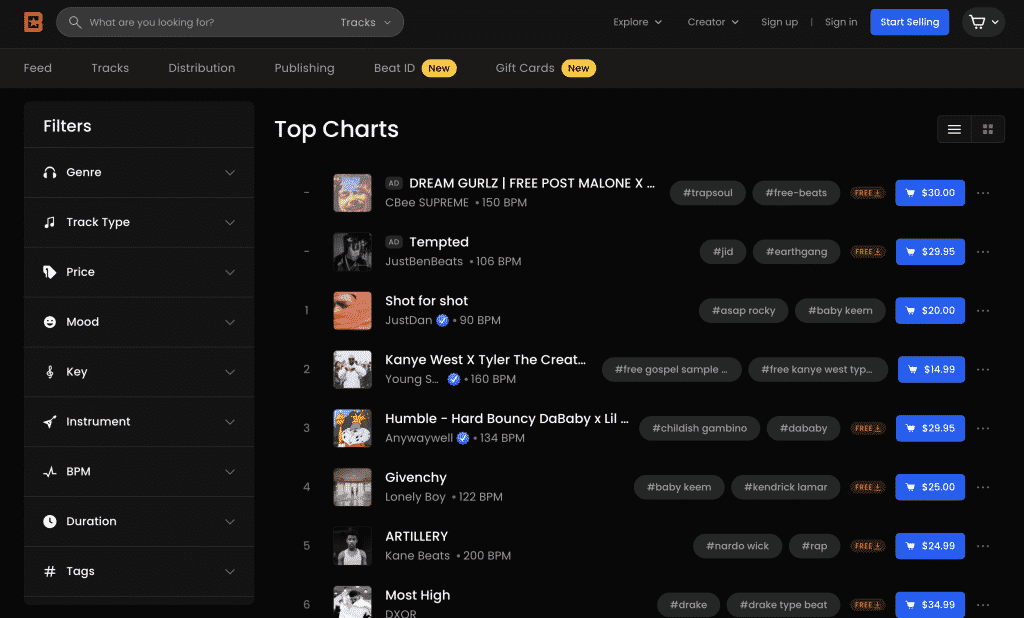Go to the Distribution tab

201,68
